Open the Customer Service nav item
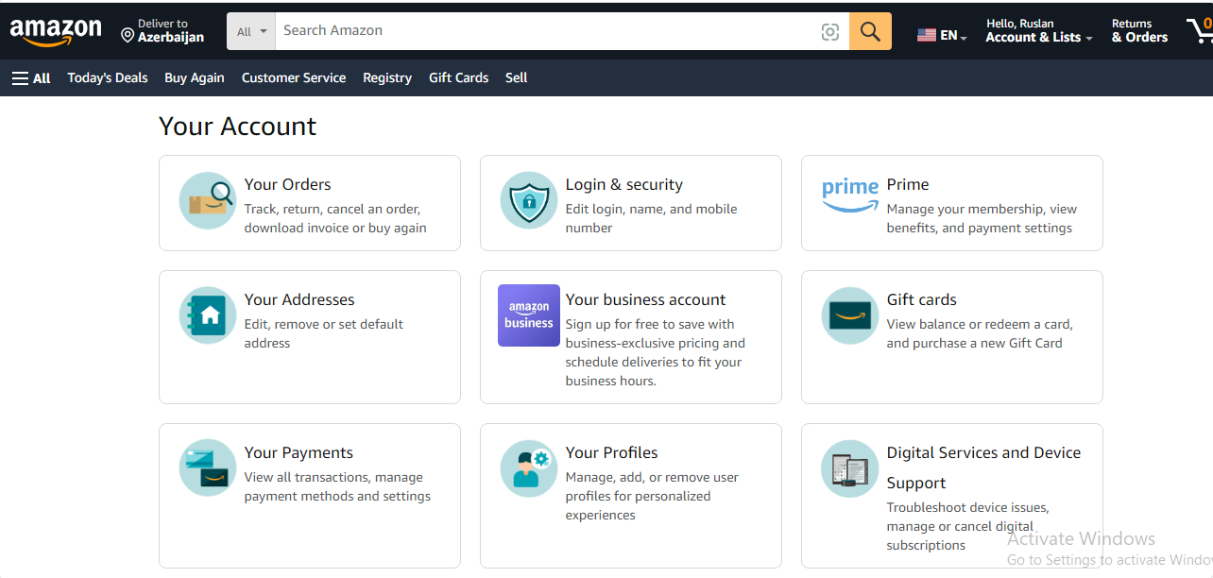This screenshot has width=1213, height=578. (x=293, y=78)
